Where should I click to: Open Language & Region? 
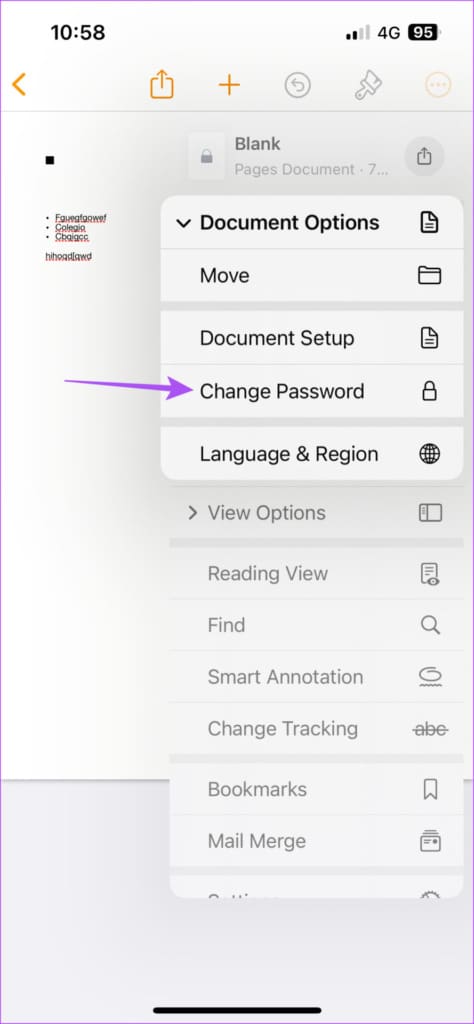tap(312, 454)
